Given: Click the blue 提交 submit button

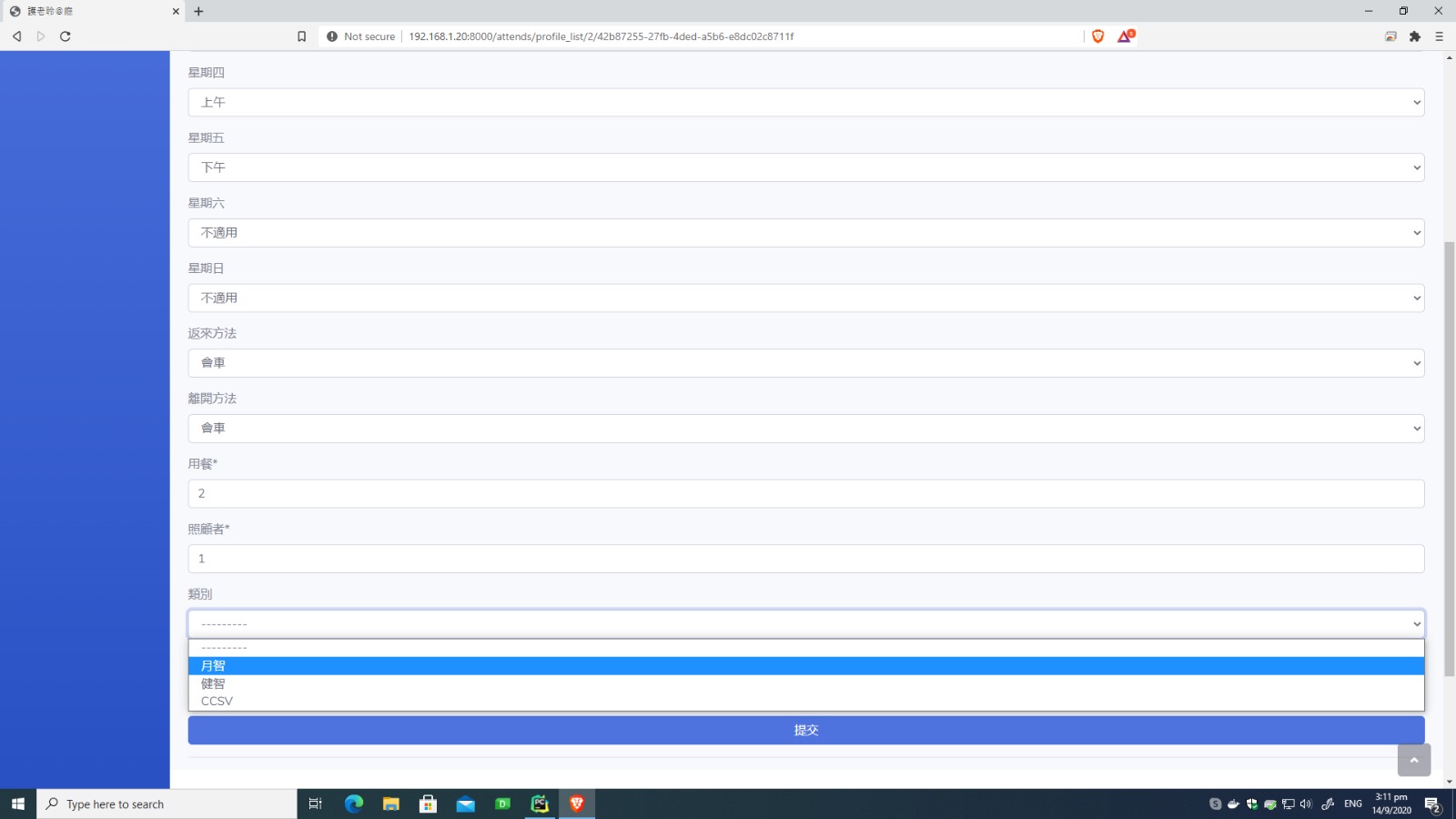Looking at the screenshot, I should pyautogui.click(x=805, y=730).
